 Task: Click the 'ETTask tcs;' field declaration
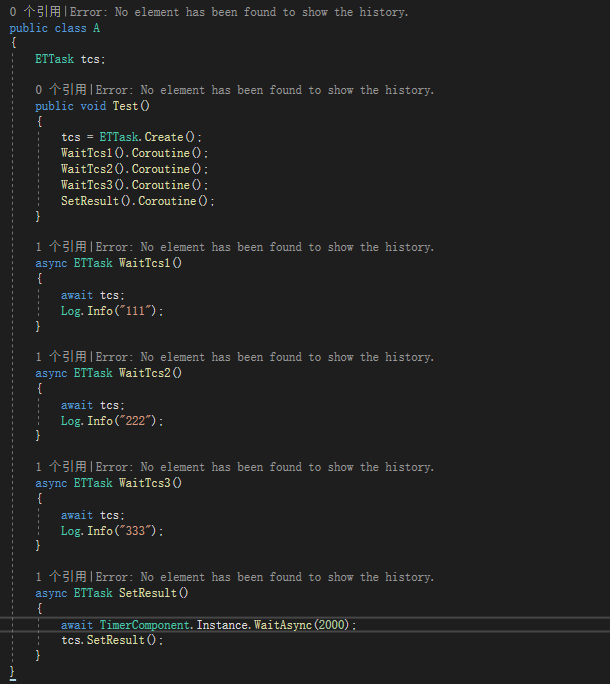pyautogui.click(x=70, y=59)
